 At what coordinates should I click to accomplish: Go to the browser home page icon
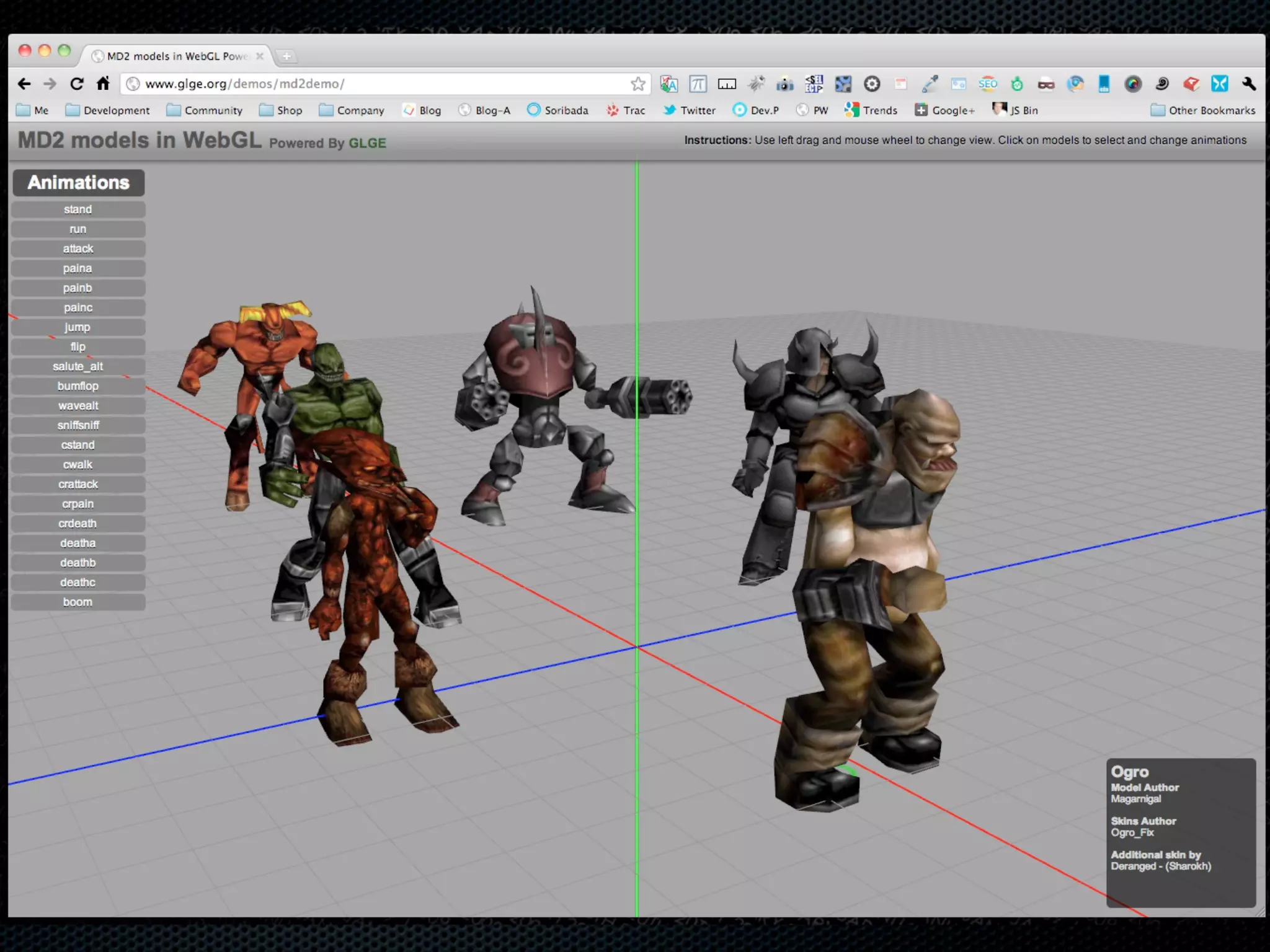point(103,84)
